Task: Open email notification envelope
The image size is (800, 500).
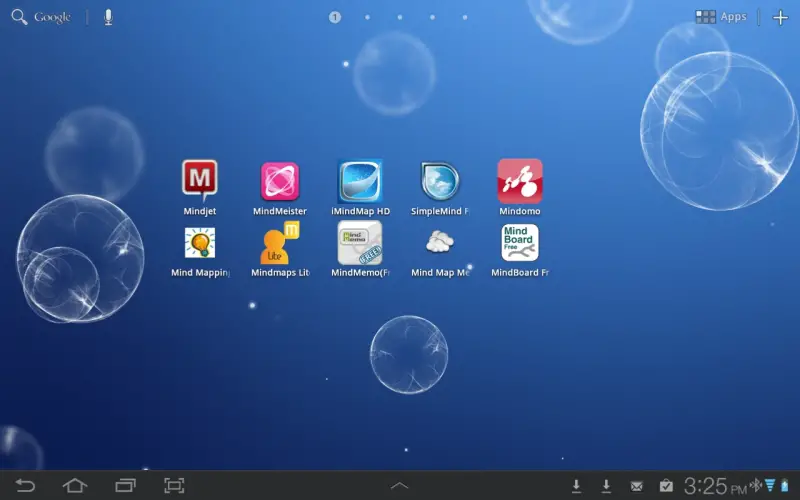Action: click(636, 486)
